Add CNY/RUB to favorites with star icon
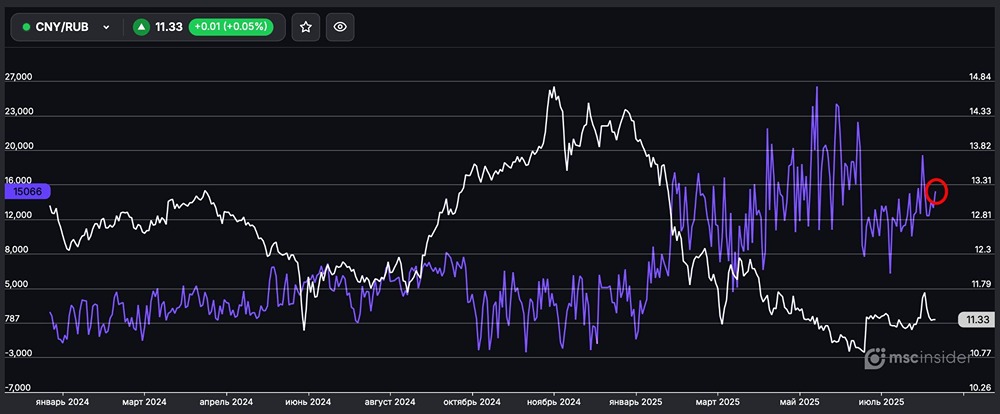Viewport: 1000px width, 414px height. [306, 27]
